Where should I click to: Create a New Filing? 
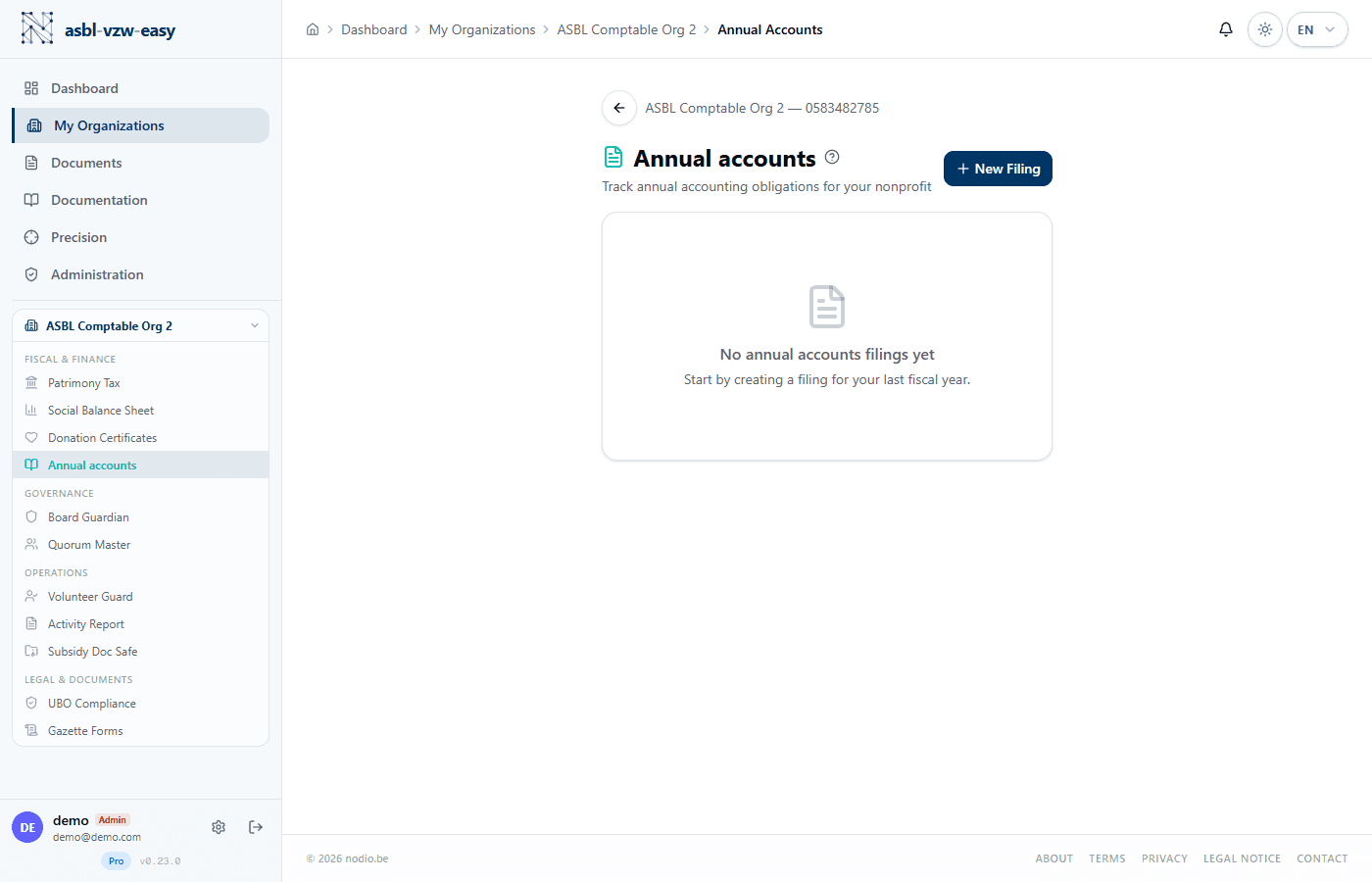pyautogui.click(x=998, y=169)
